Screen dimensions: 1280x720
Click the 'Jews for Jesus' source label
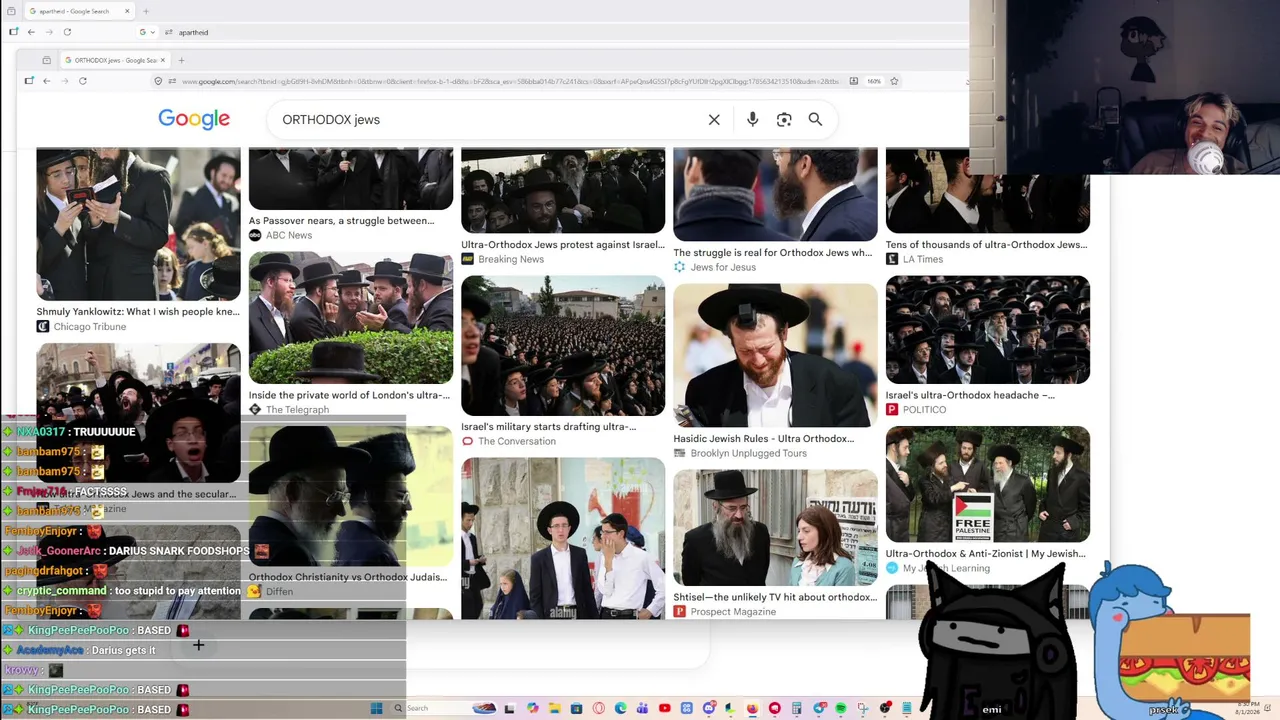723,268
